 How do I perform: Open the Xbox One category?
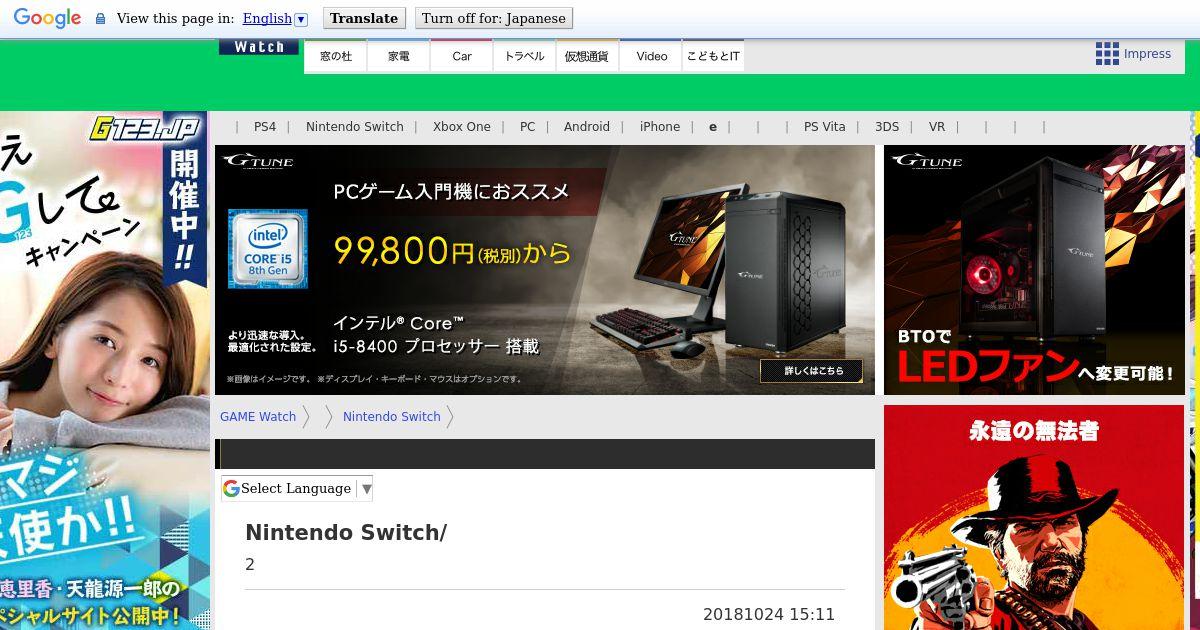pyautogui.click(x=462, y=127)
